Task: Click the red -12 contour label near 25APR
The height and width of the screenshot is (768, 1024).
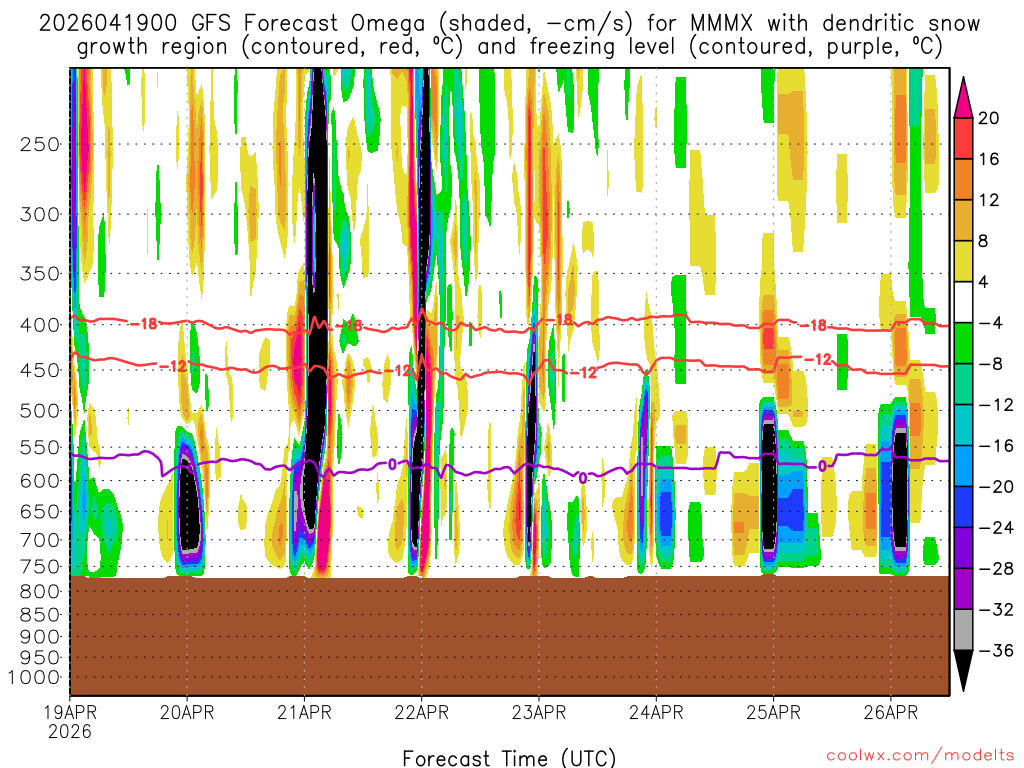Action: 818,359
